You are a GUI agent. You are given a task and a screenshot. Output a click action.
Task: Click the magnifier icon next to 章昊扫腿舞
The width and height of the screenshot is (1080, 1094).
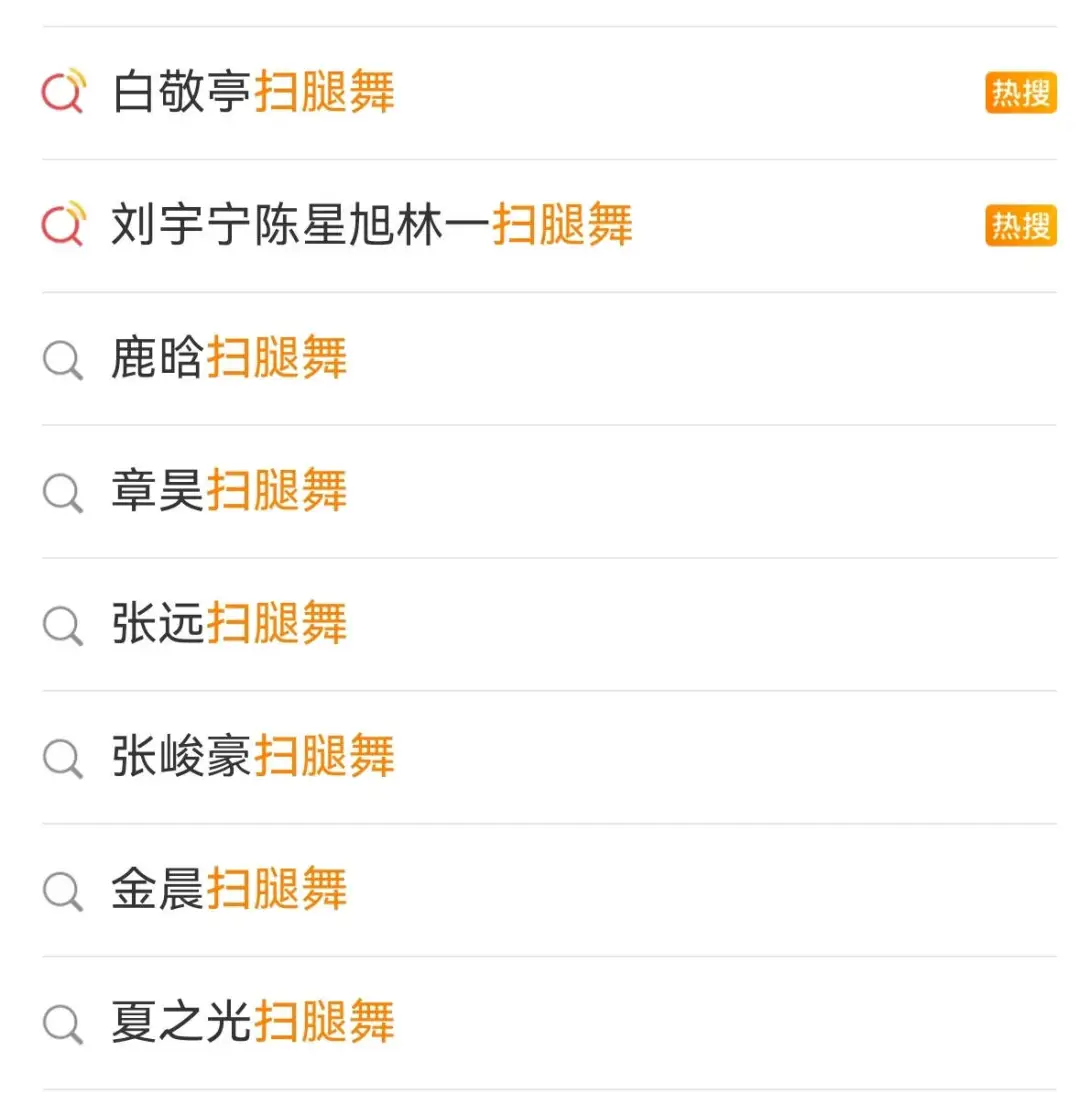coord(63,492)
